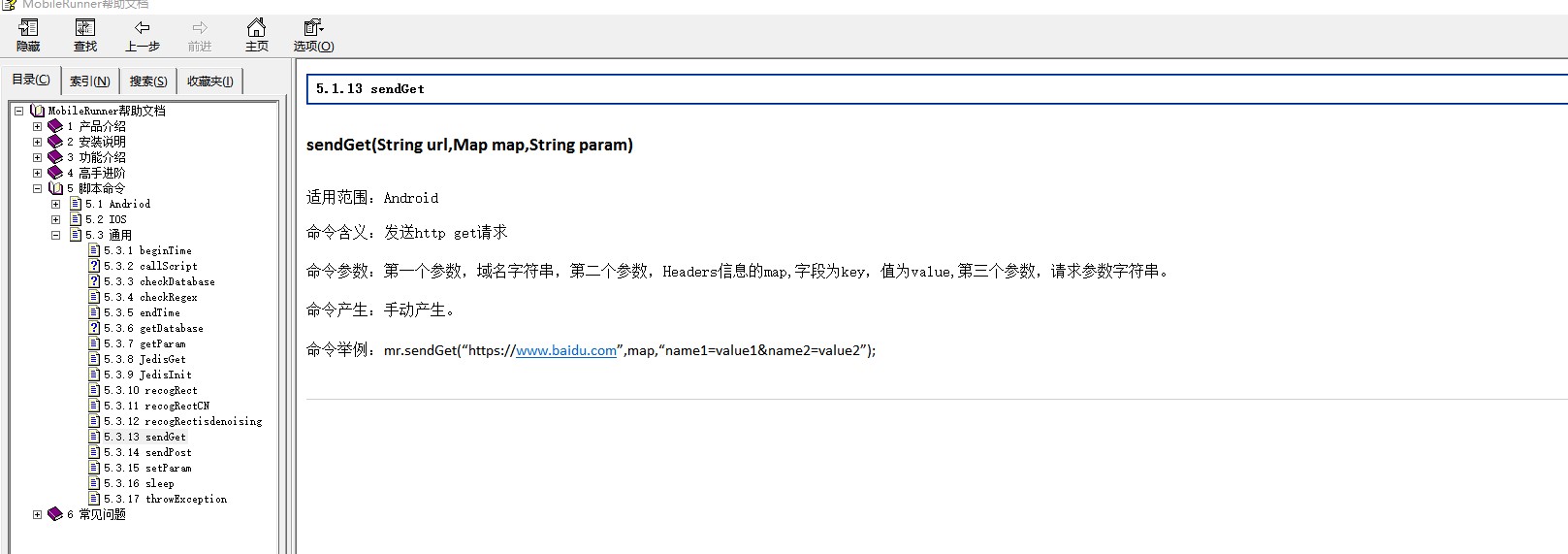
Task: Open the Home (主页) icon
Action: coord(256,27)
